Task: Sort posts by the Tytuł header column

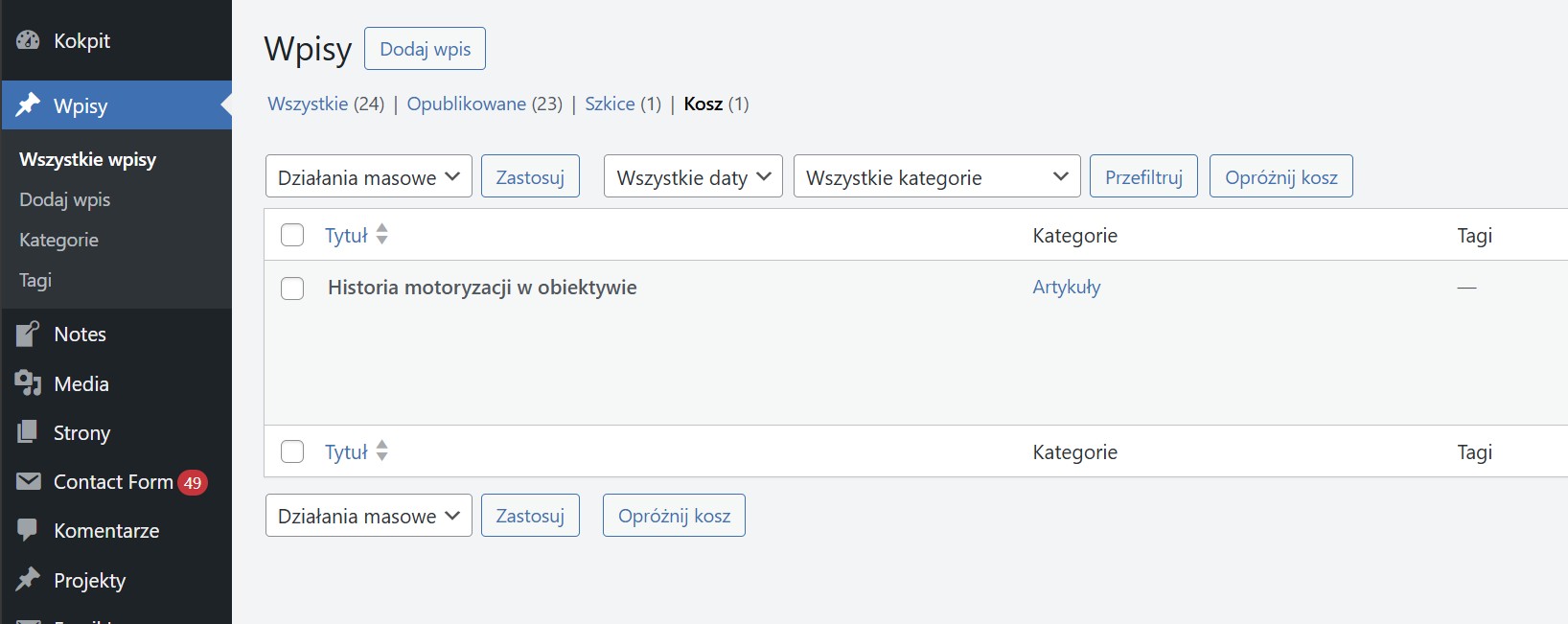Action: click(346, 236)
